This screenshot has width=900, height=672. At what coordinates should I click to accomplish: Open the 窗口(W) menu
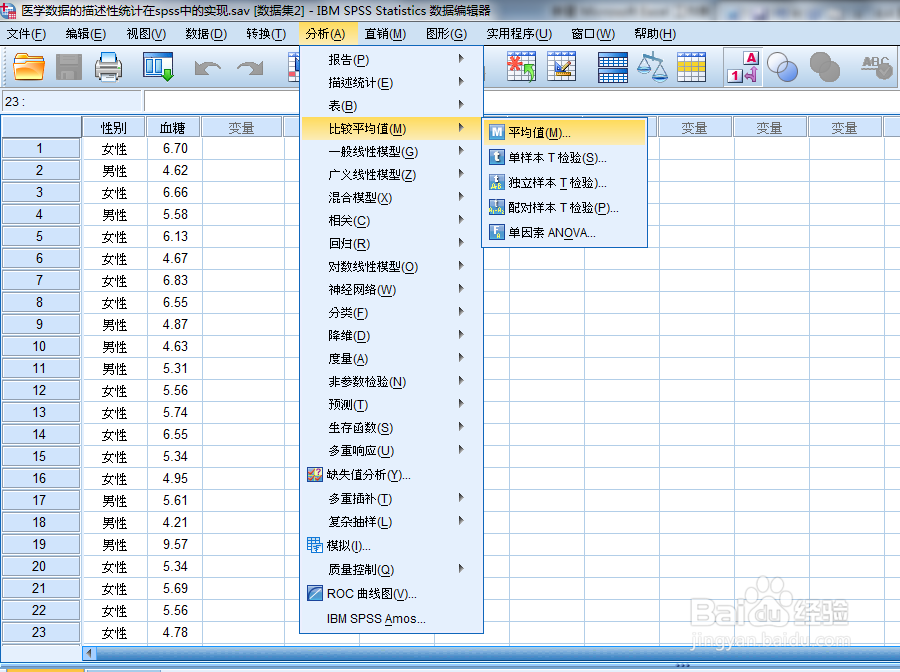click(x=593, y=34)
